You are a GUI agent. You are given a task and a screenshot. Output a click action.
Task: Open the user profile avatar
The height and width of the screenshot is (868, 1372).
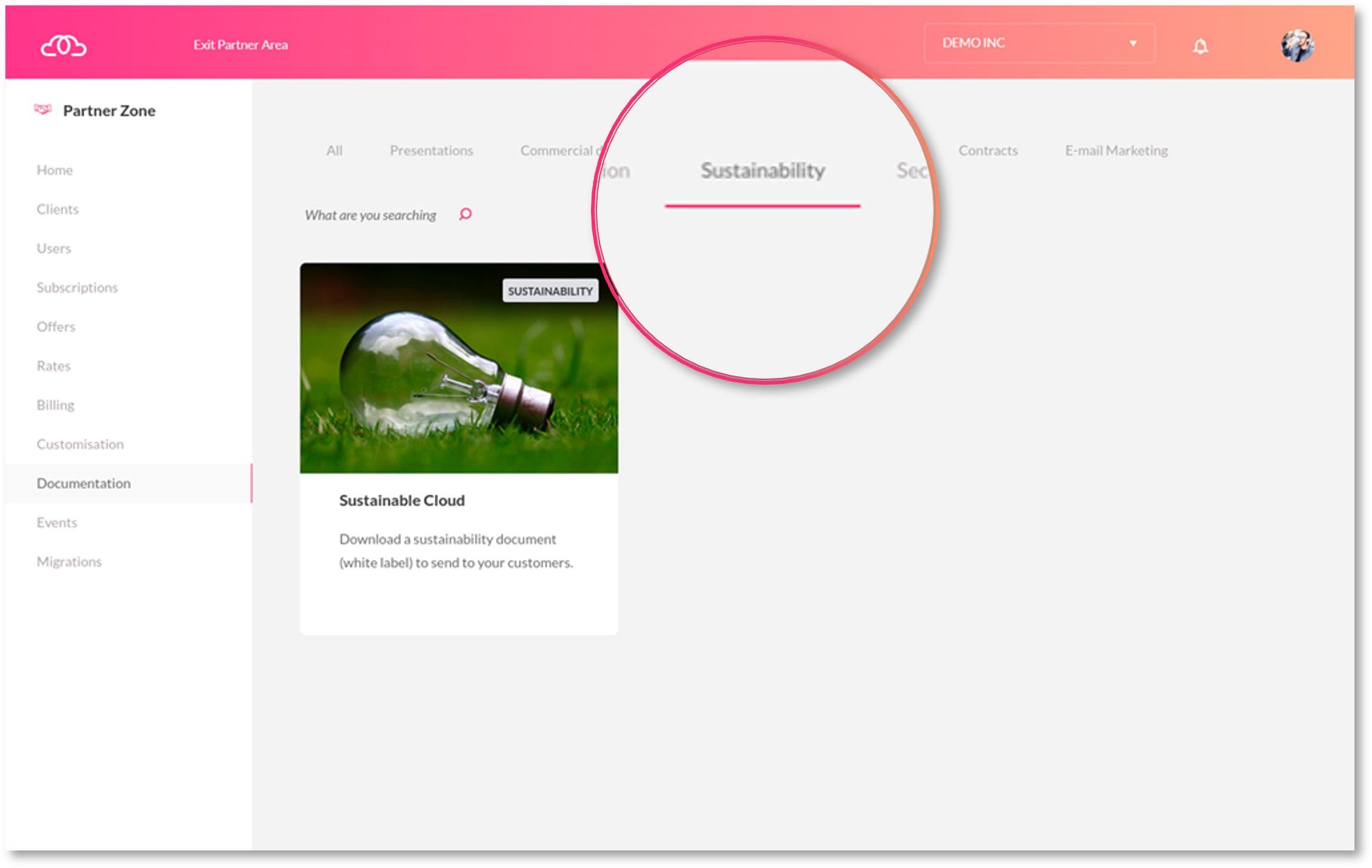[1297, 45]
